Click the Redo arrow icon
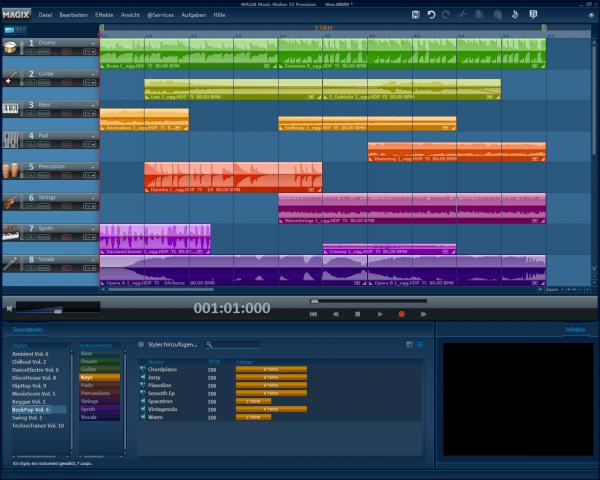The width and height of the screenshot is (600, 480). [446, 15]
